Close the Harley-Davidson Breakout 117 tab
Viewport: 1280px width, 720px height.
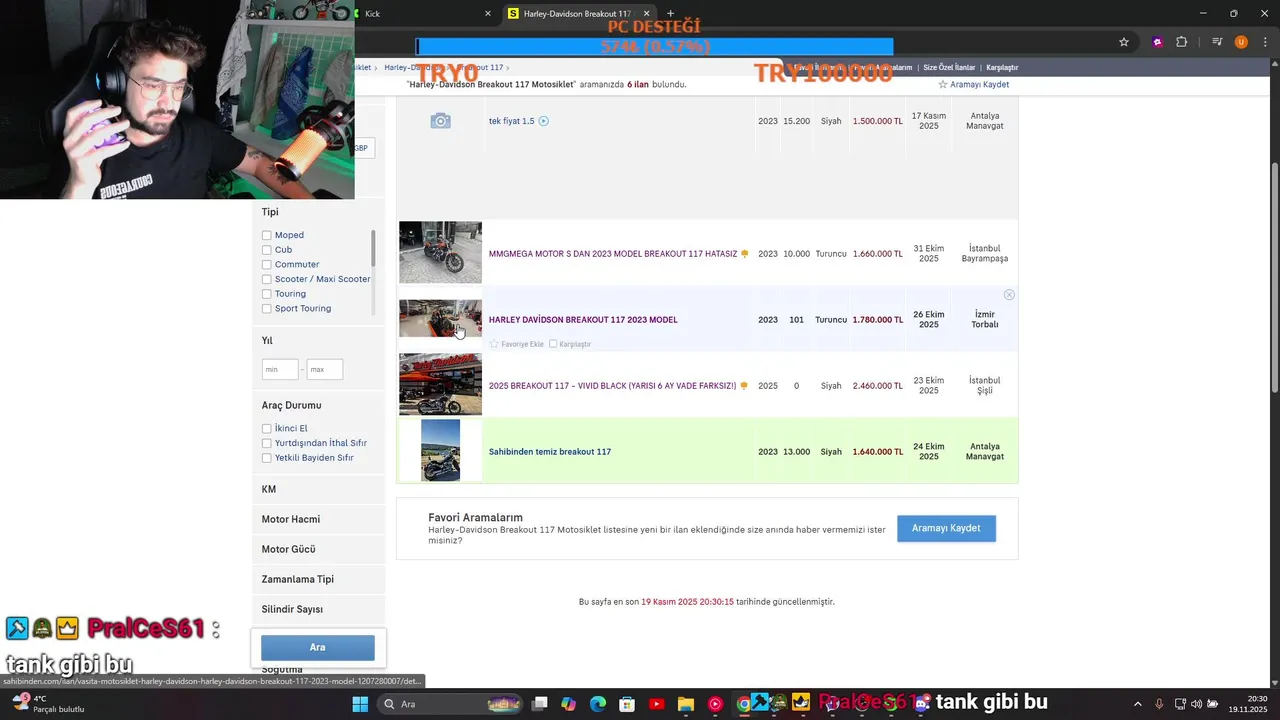click(646, 14)
